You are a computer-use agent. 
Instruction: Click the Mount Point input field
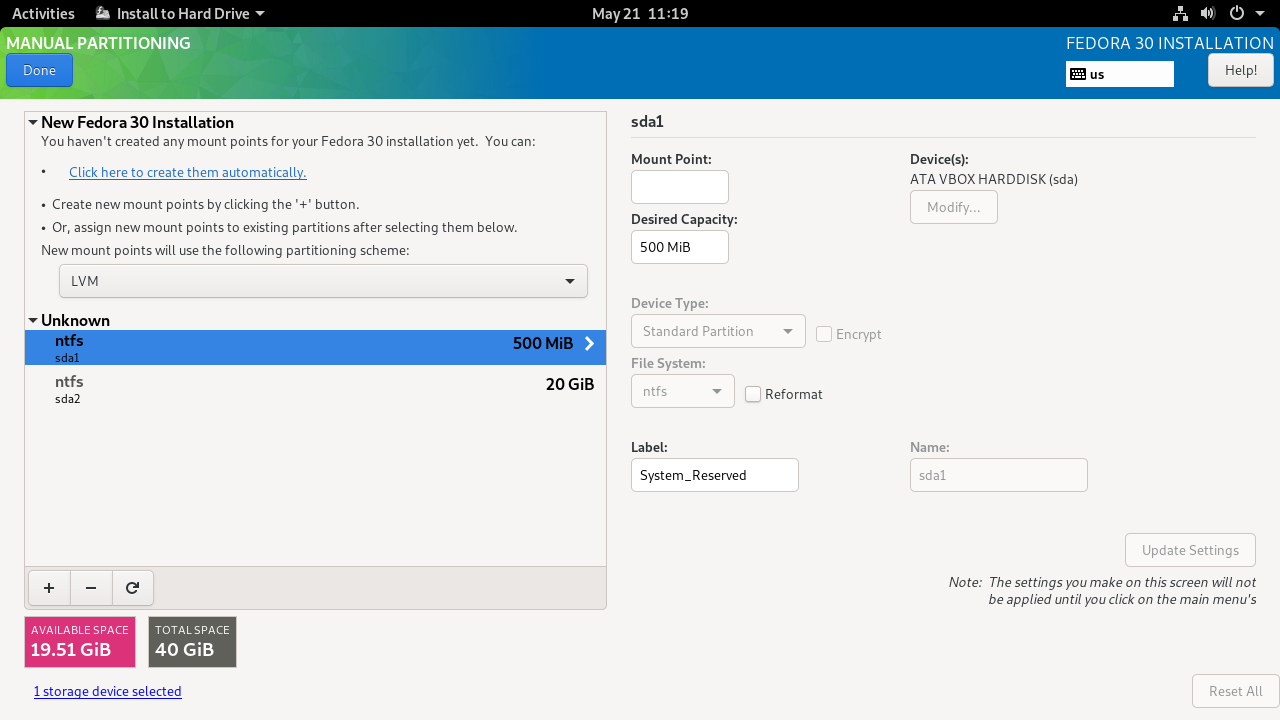(x=680, y=187)
